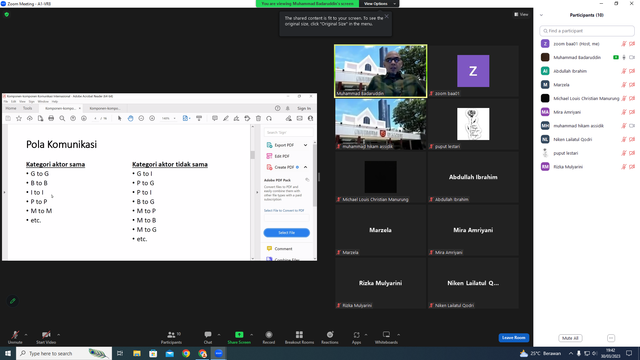Open the Edit menu in Acrobat
Viewport: 640px width, 360px height.
click(13, 101)
